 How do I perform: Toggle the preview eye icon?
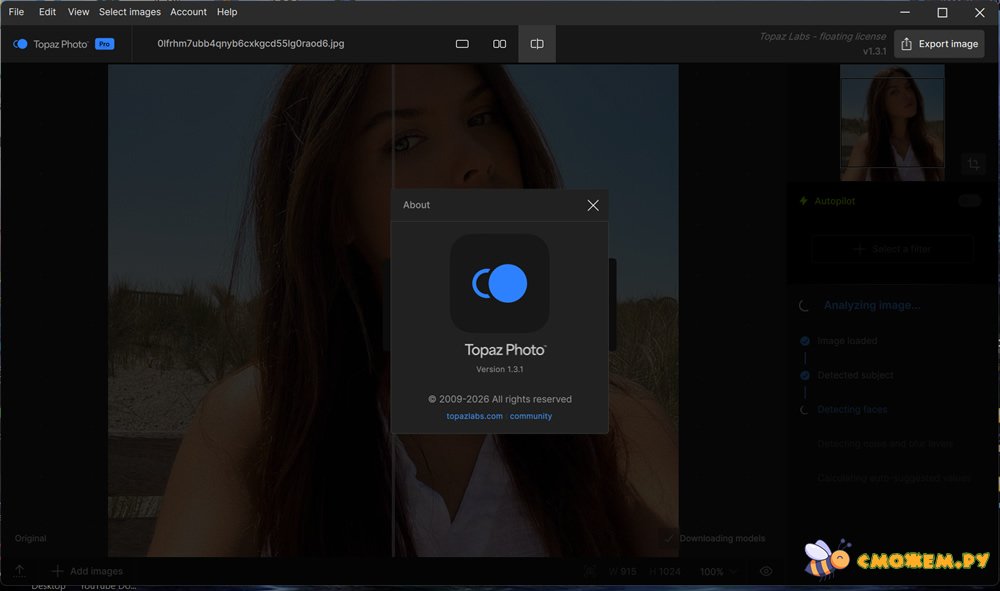coord(766,571)
